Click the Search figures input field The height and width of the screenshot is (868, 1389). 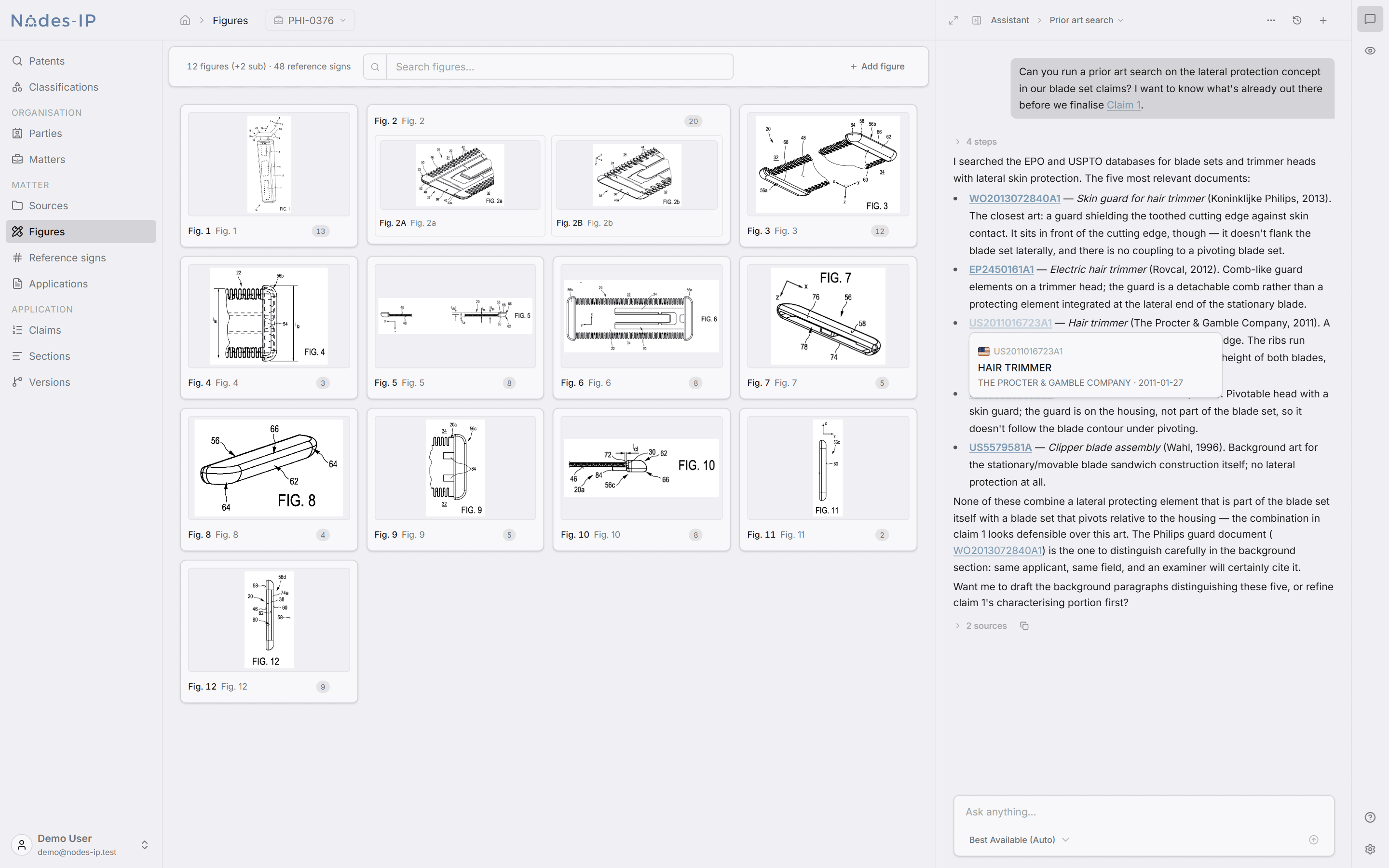point(559,67)
